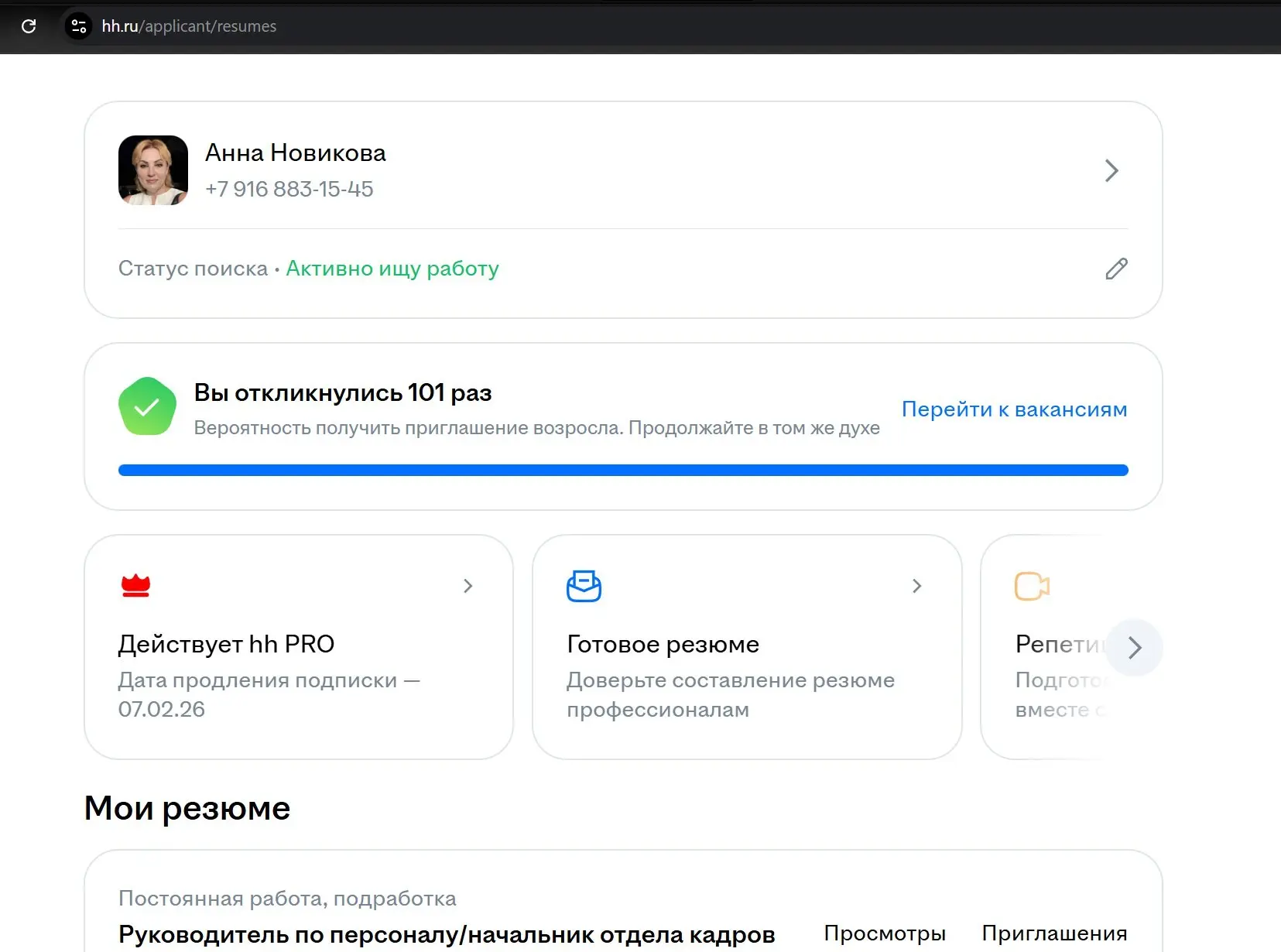Expand the Действует hh PRO card chevron
This screenshot has width=1281, height=952.
468,586
